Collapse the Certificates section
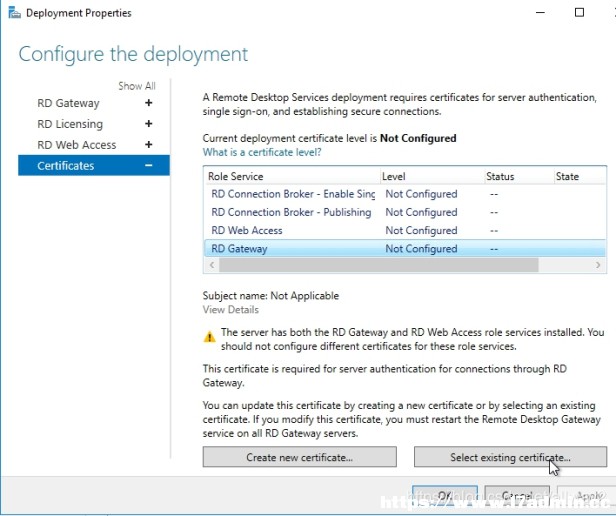Viewport: 616px width, 516px height. click(148, 165)
